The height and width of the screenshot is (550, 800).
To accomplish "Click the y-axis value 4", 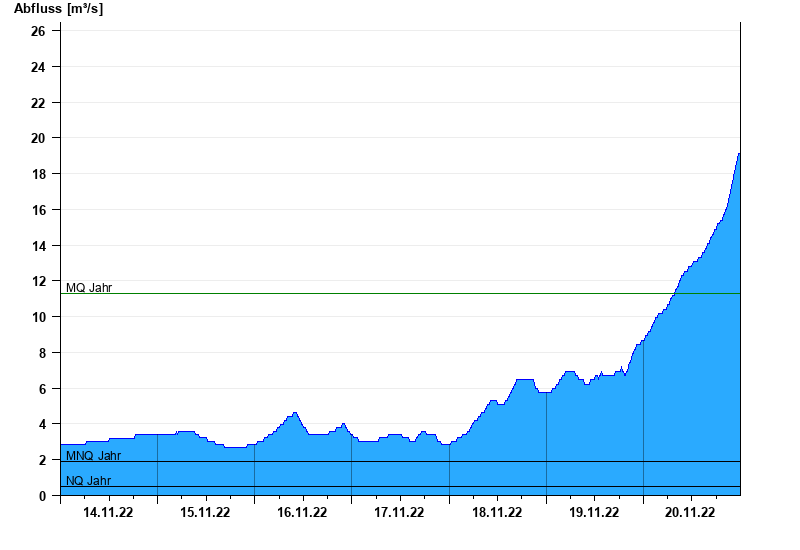I will click(42, 424).
